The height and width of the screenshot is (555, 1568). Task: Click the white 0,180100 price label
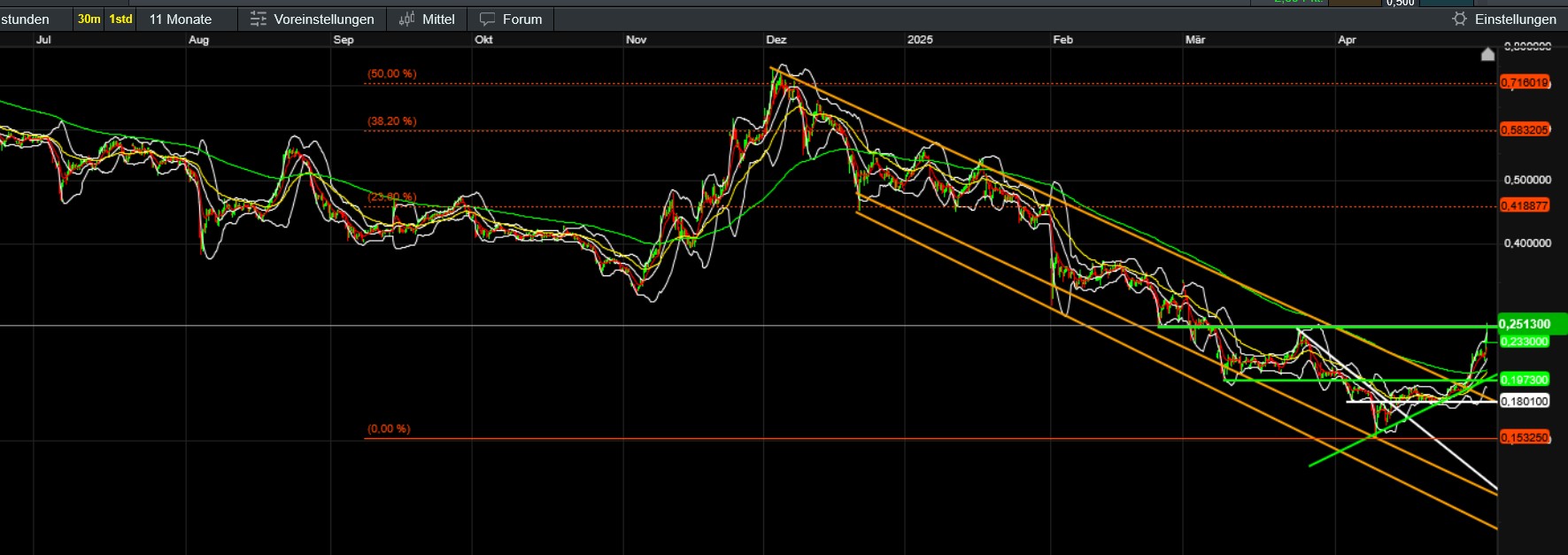(x=1524, y=401)
